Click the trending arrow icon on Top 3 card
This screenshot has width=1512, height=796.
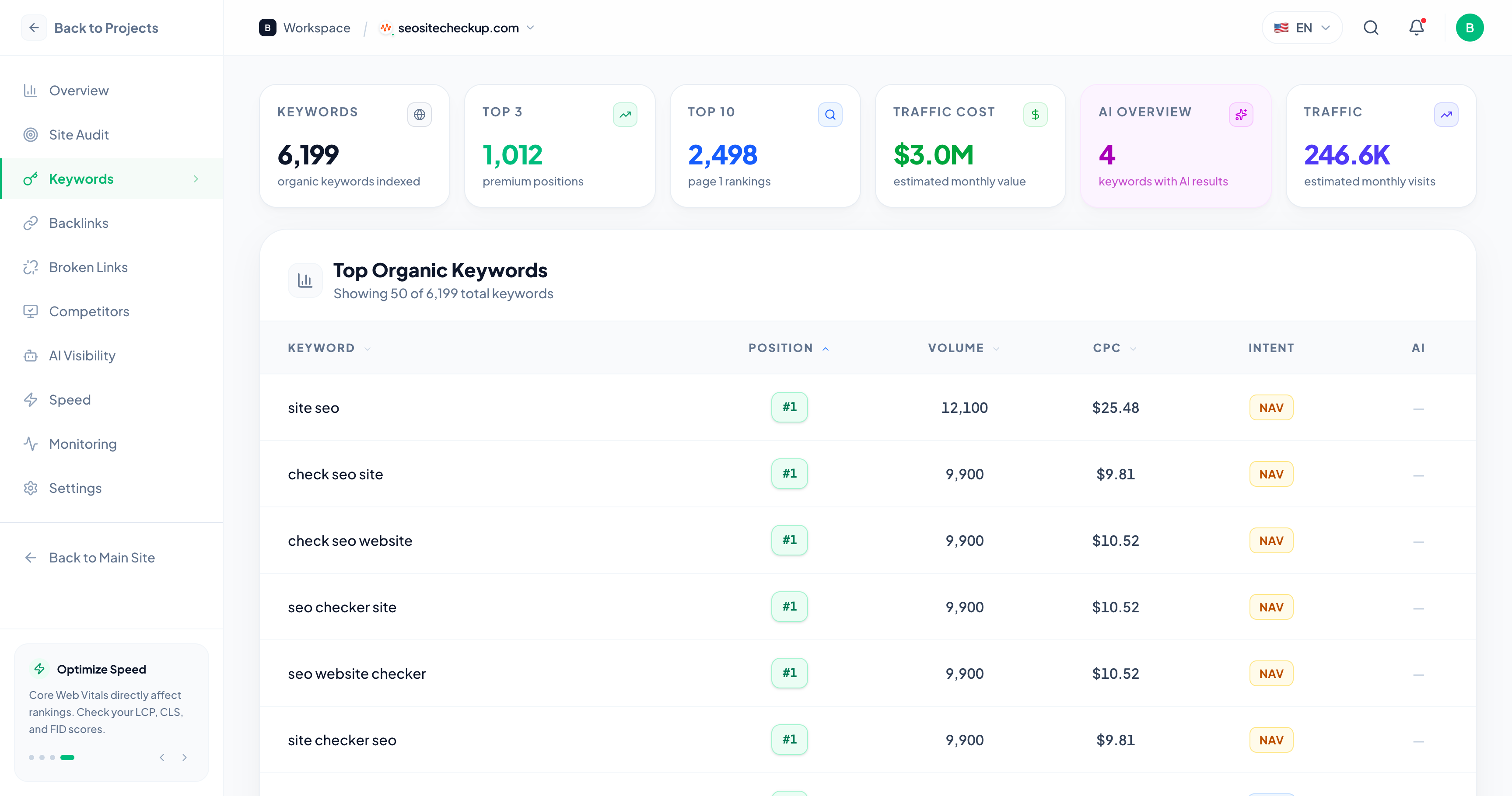point(624,115)
